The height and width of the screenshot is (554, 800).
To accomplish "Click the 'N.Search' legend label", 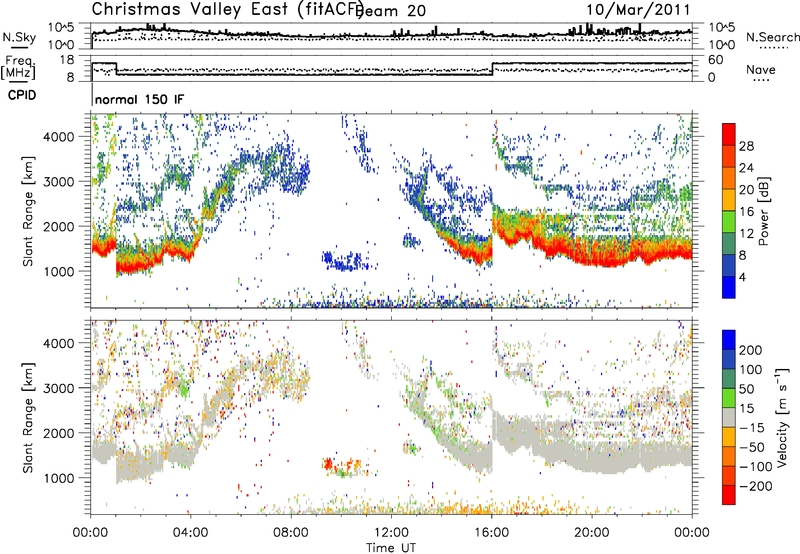I will click(x=772, y=37).
